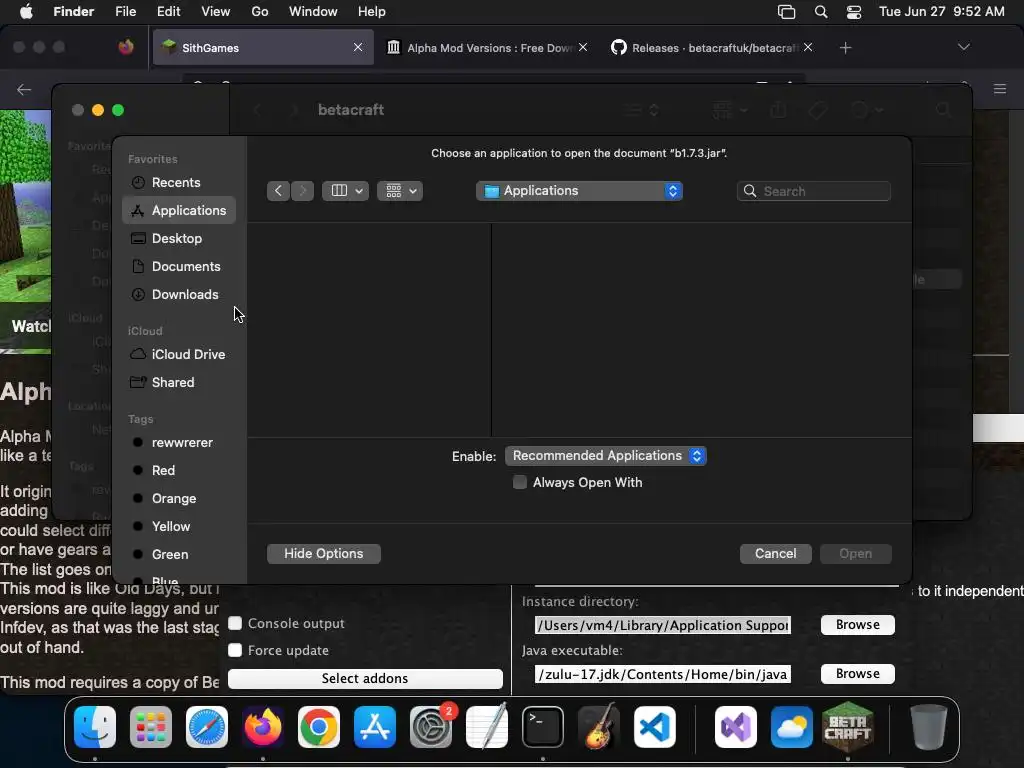Open the Applications location popup
Image resolution: width=1024 pixels, height=768 pixels.
pyautogui.click(x=579, y=191)
